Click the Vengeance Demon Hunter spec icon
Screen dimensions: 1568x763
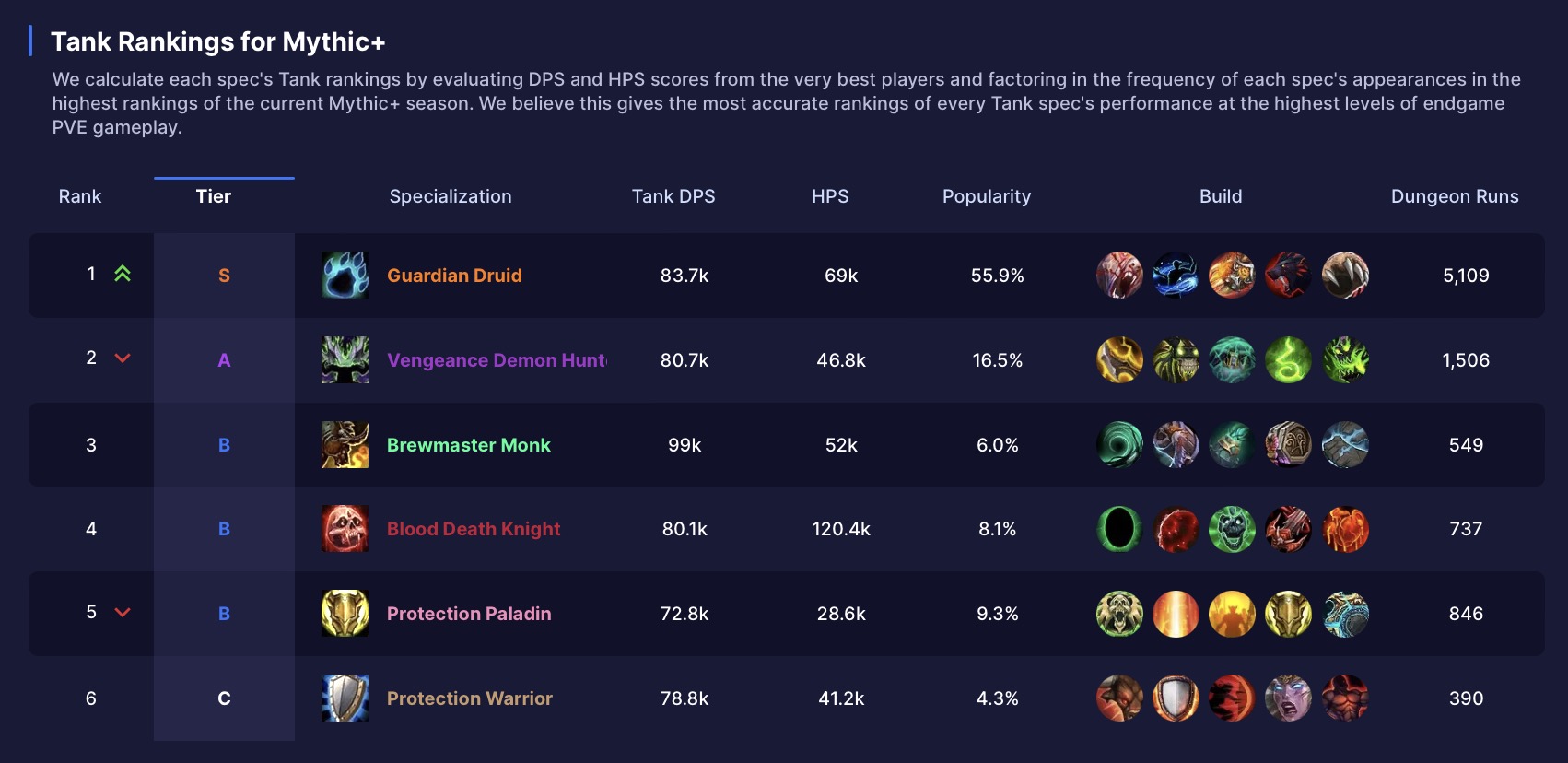pos(344,360)
